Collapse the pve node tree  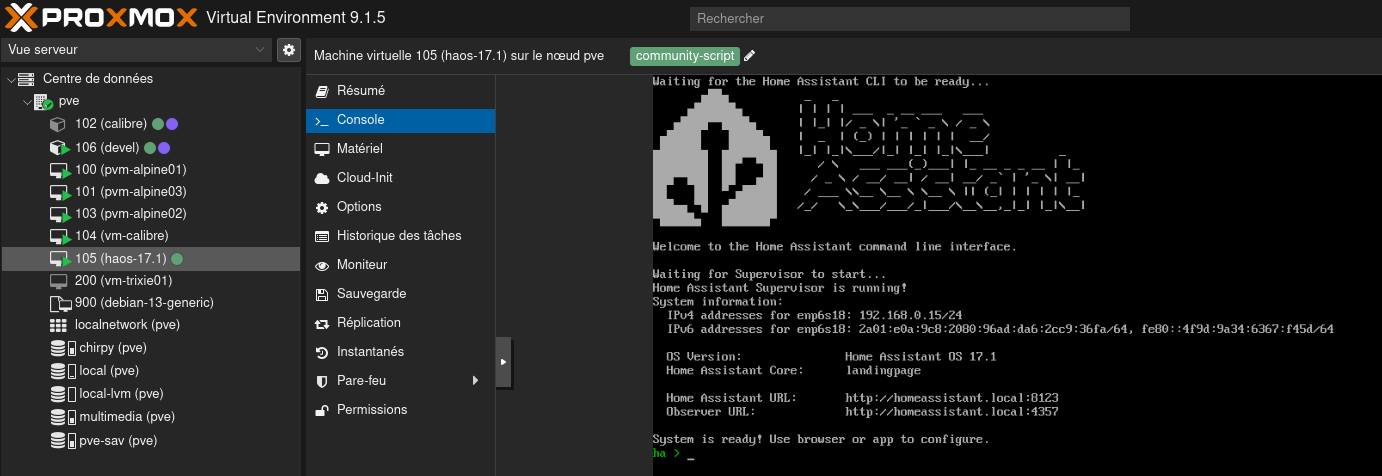pos(27,101)
